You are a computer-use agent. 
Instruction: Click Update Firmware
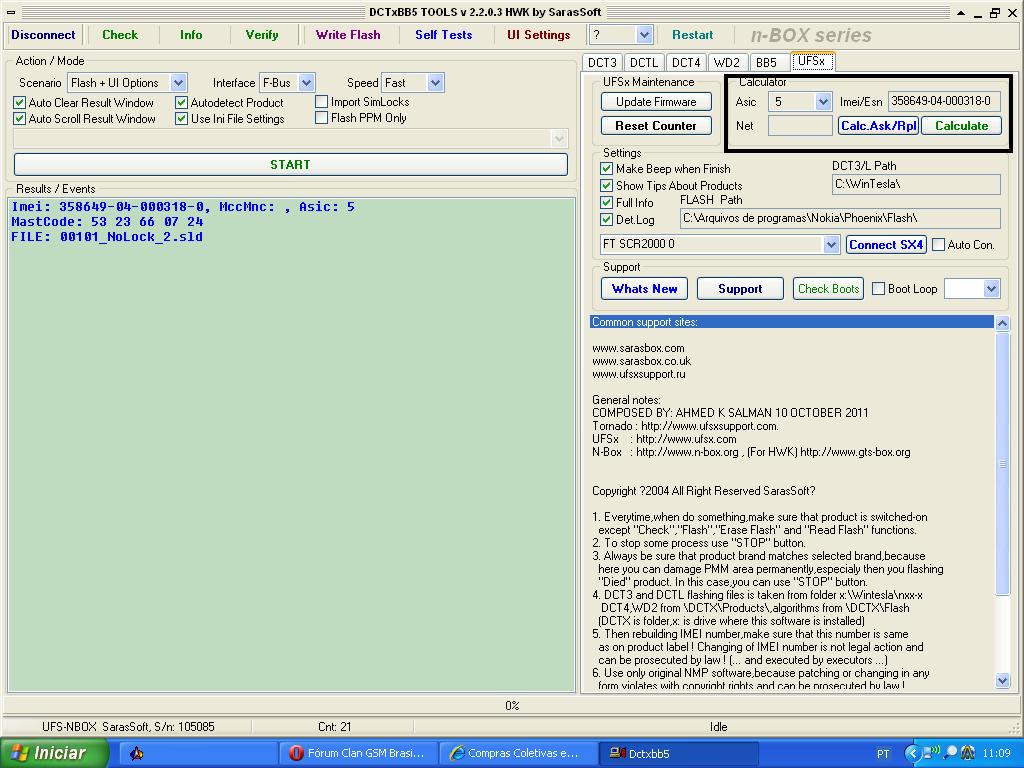pyautogui.click(x=656, y=102)
